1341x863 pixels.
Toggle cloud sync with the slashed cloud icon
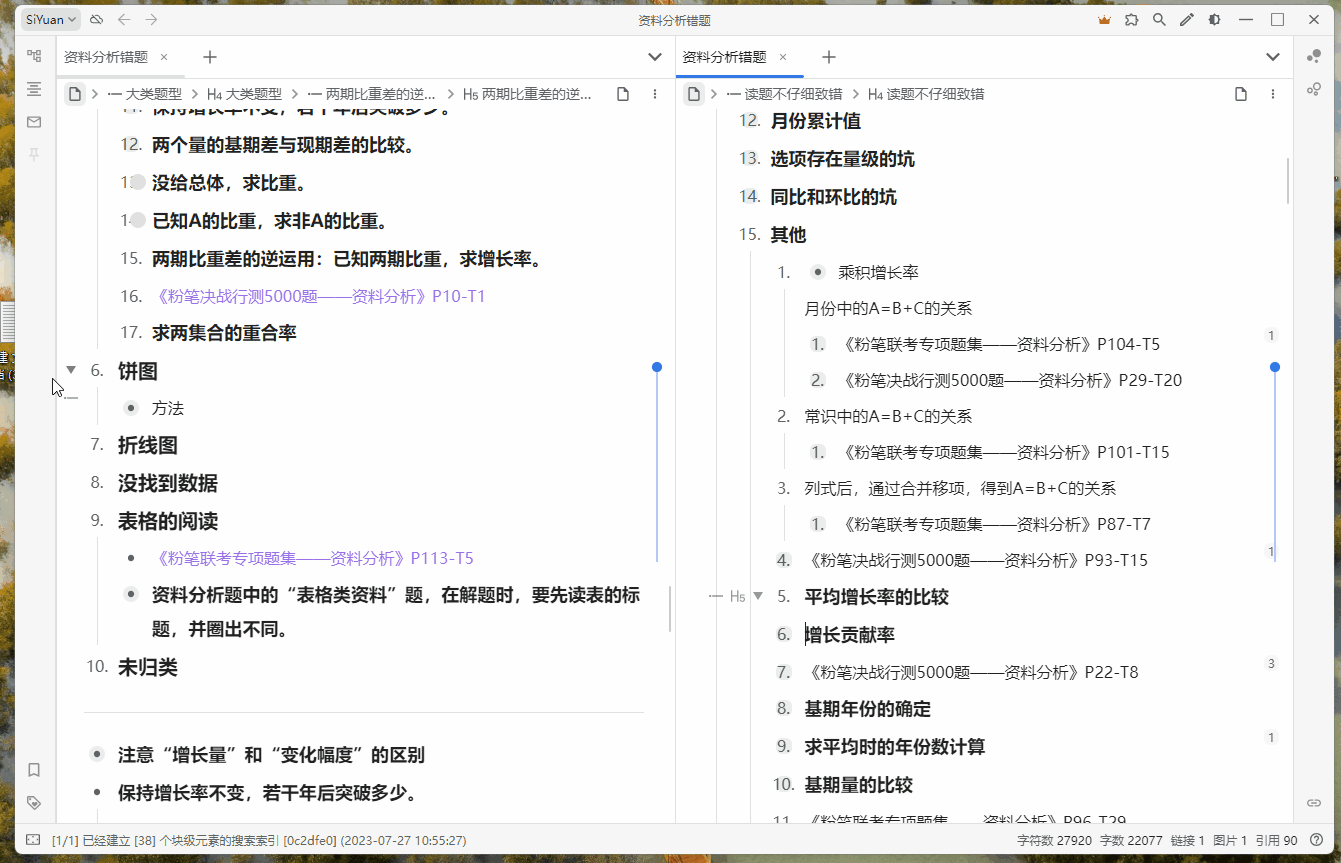pyautogui.click(x=96, y=19)
